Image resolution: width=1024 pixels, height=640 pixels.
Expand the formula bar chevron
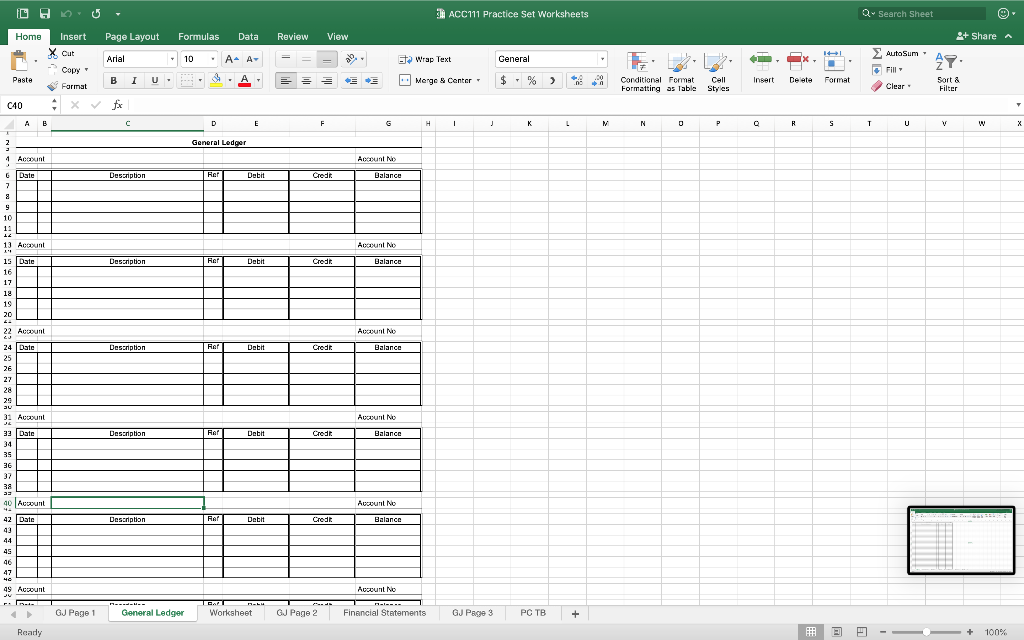point(1018,104)
